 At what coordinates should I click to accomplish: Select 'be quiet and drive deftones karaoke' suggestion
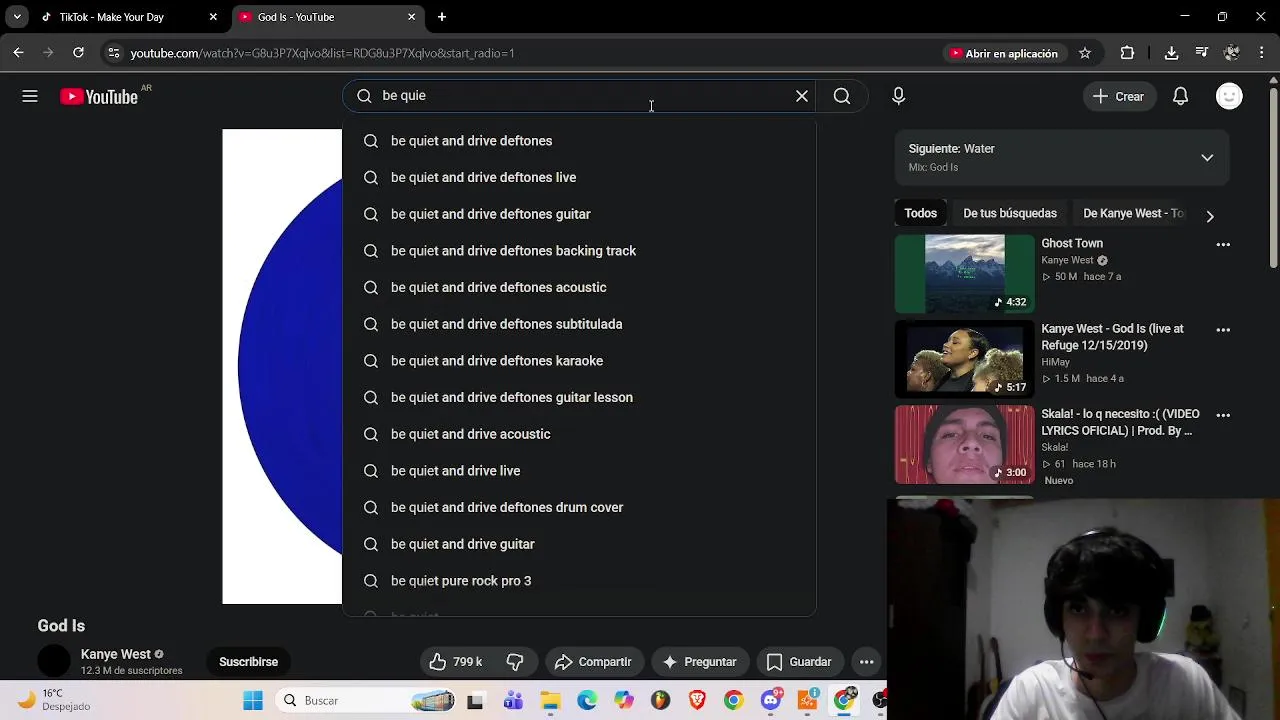click(579, 361)
